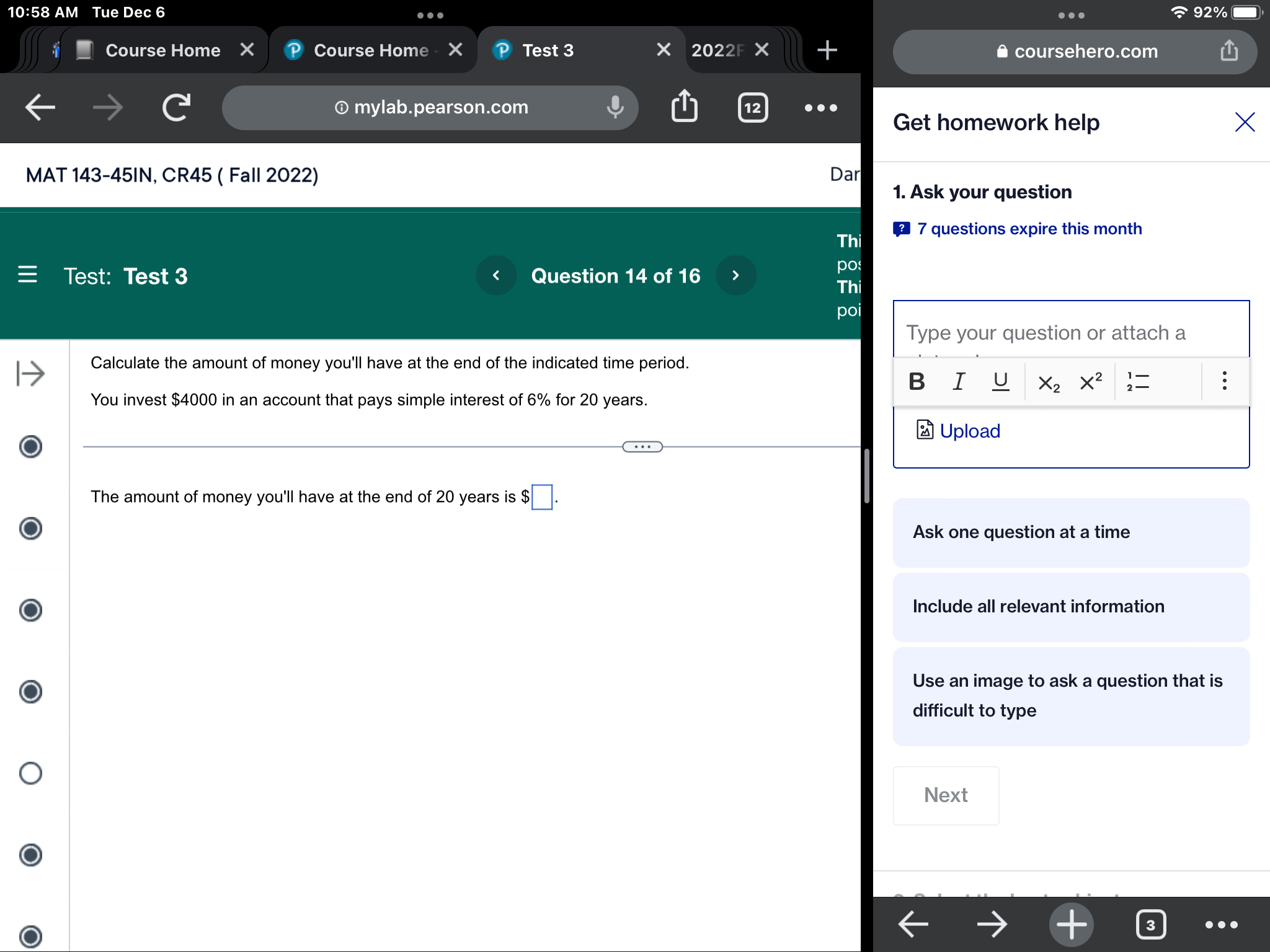Viewport: 1270px width, 952px height.
Task: Select the unanswered empty question radio button
Action: pyautogui.click(x=30, y=773)
